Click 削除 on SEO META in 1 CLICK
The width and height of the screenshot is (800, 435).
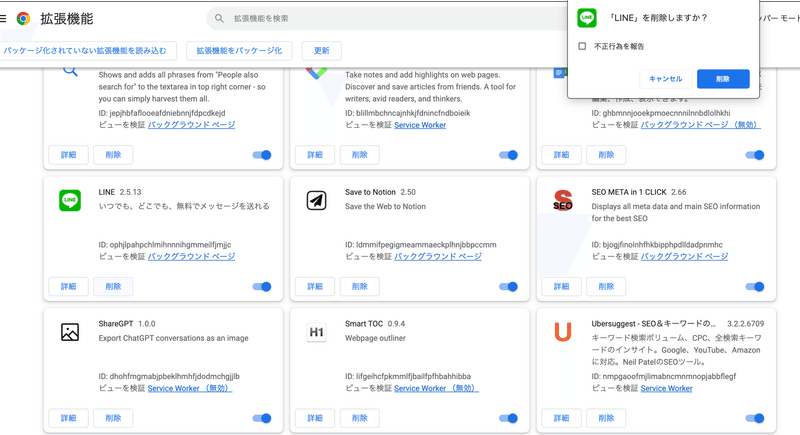606,287
